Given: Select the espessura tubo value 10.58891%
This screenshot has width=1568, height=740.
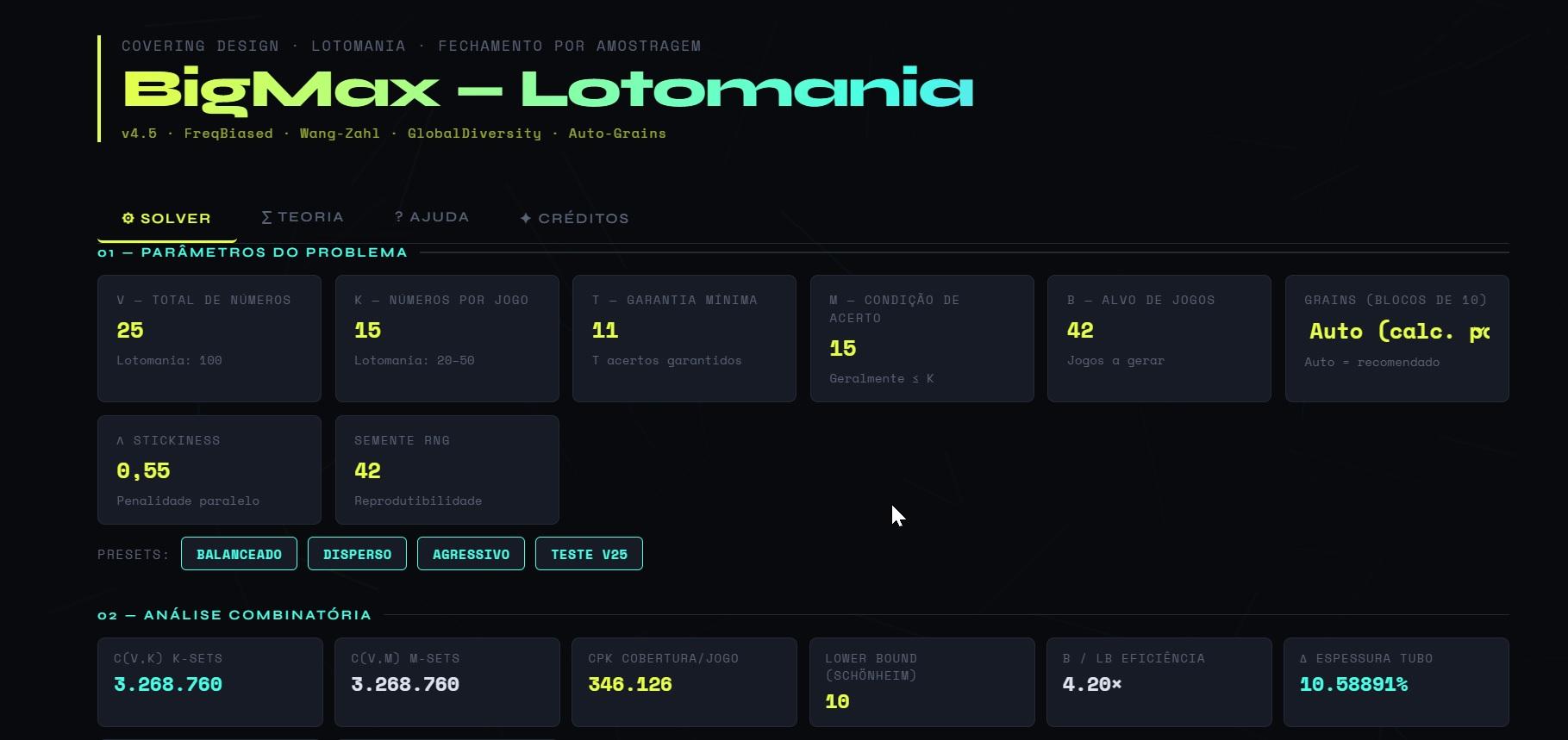Looking at the screenshot, I should tap(1353, 685).
